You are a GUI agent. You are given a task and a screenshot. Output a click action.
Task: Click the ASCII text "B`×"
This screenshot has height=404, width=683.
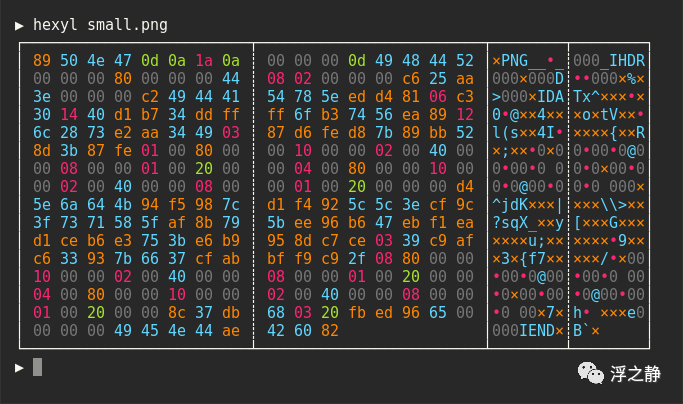pyautogui.click(x=586, y=331)
